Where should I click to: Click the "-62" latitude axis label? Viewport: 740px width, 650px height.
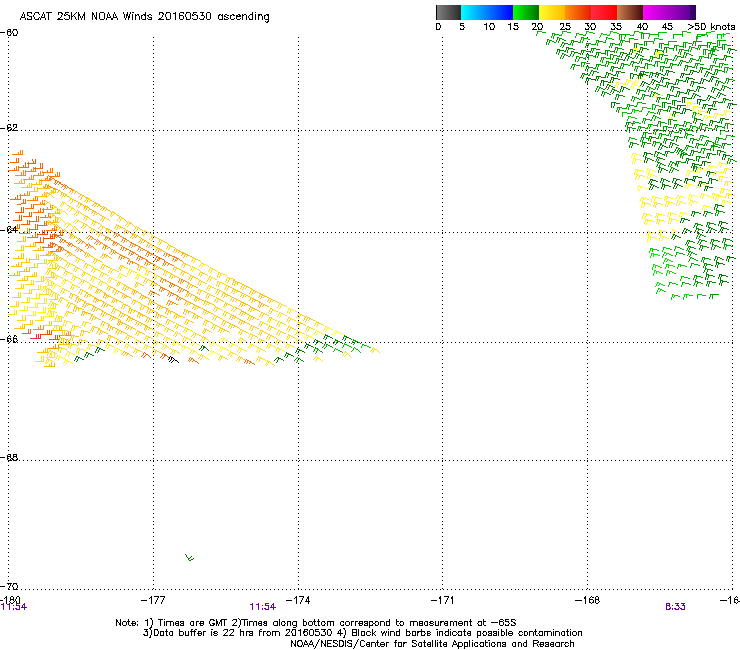9,128
